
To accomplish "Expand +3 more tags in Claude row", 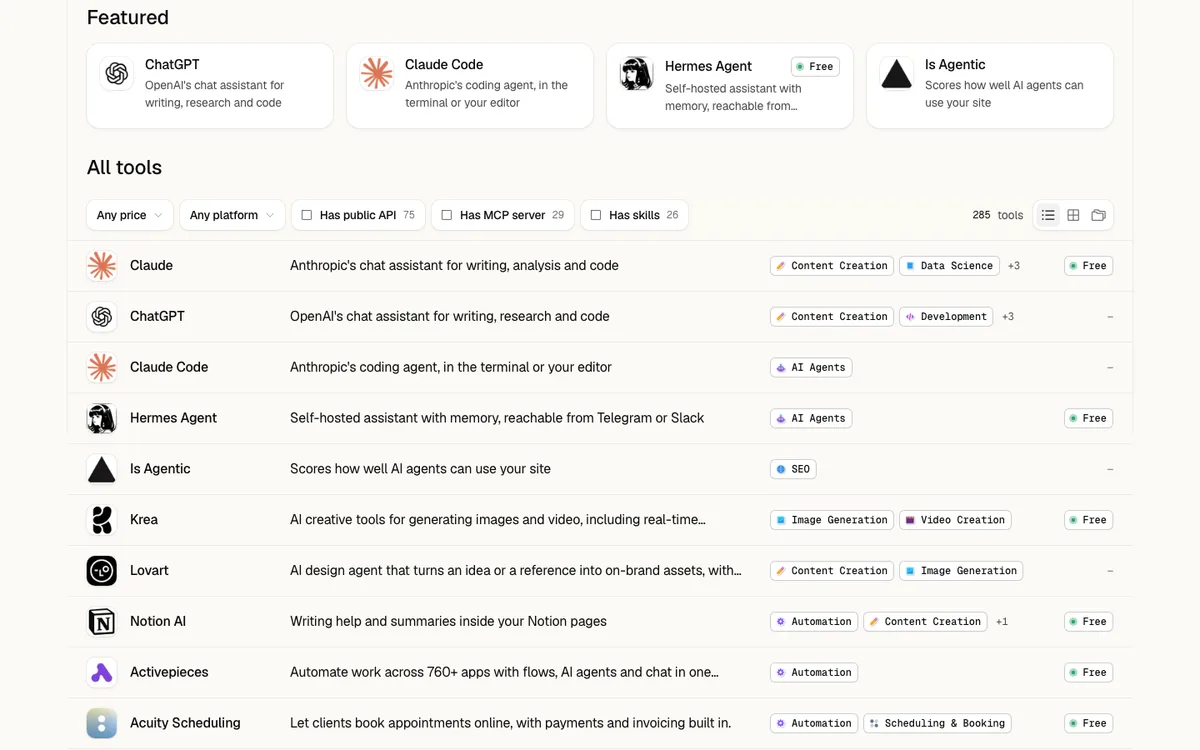I will click(1014, 266).
